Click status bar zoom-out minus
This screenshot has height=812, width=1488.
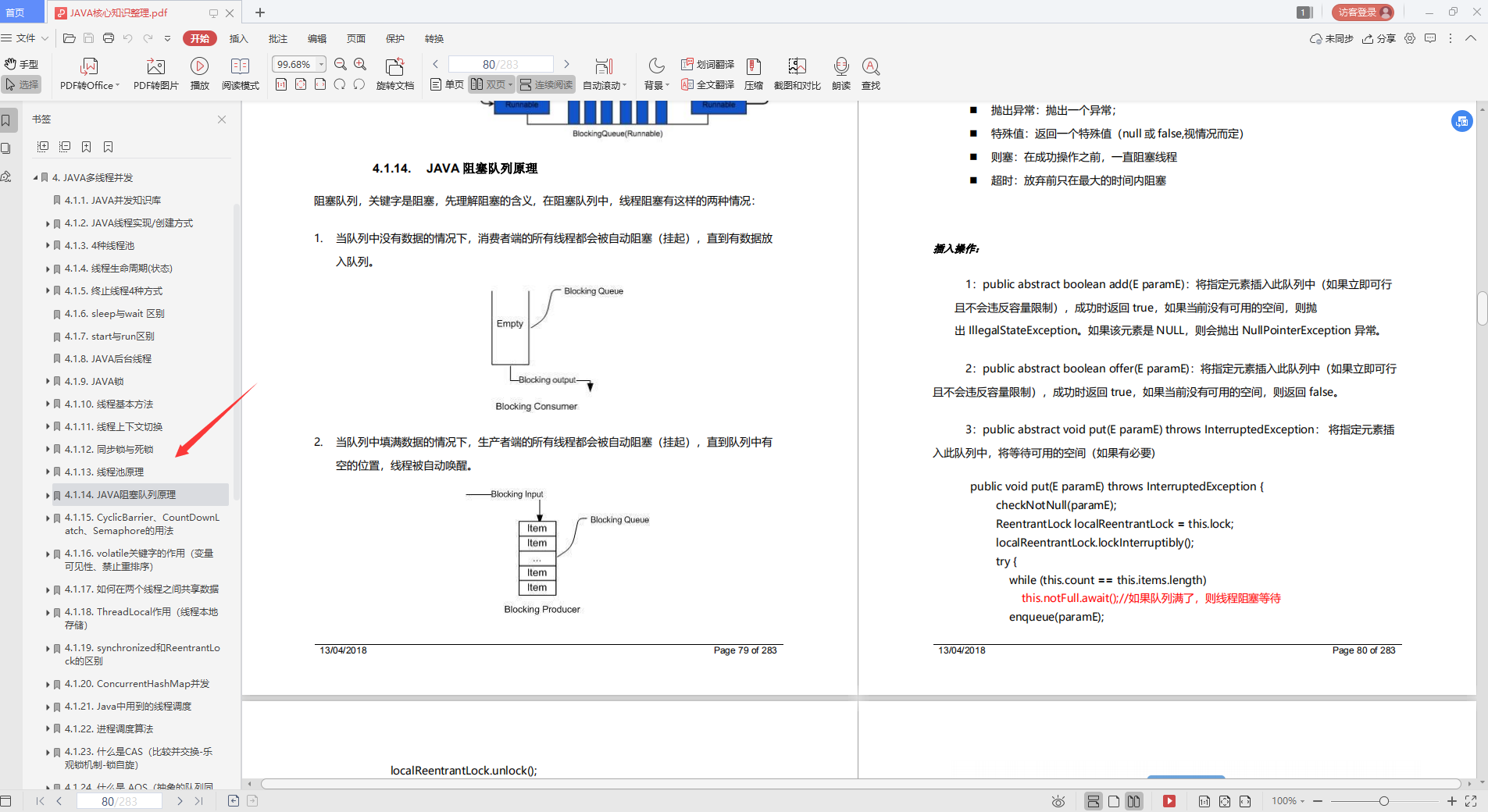tap(1318, 801)
